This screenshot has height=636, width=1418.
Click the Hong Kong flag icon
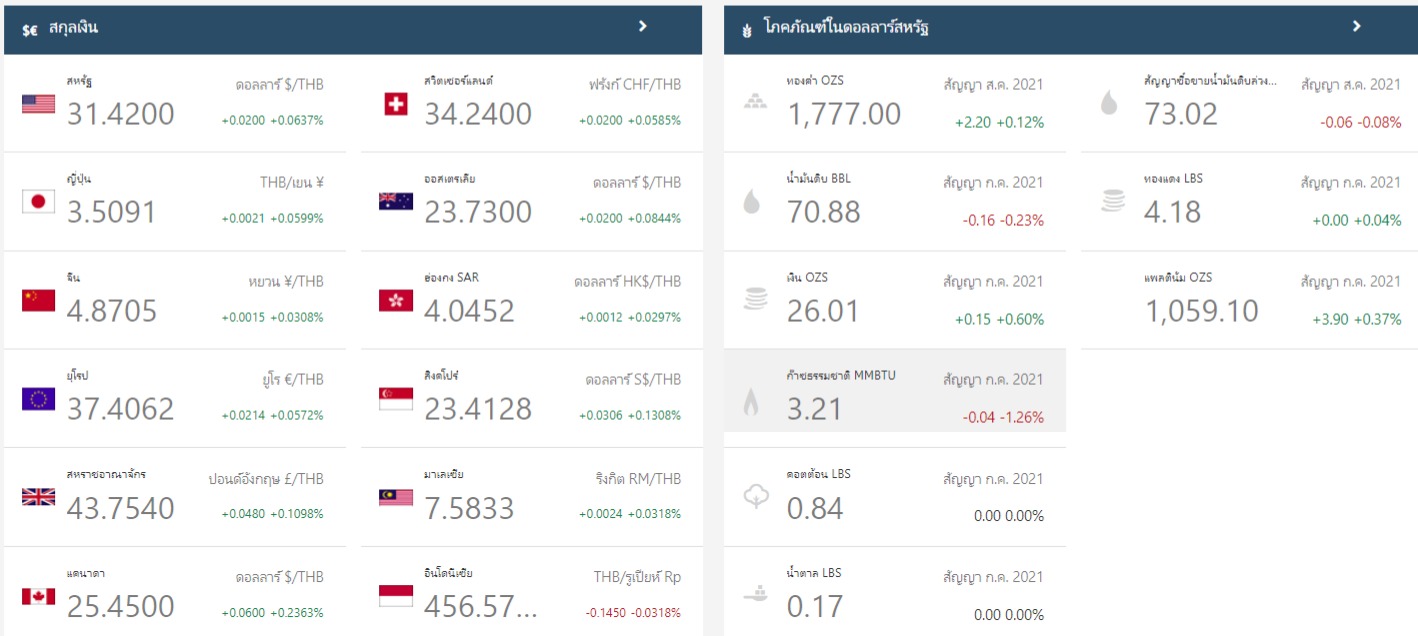(396, 300)
